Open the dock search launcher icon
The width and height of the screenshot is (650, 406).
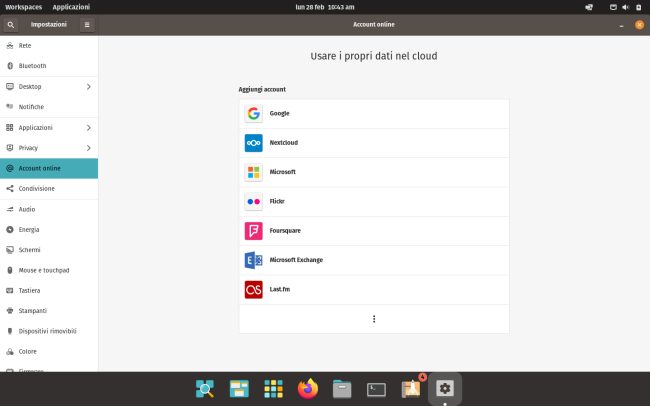pyautogui.click(x=205, y=389)
